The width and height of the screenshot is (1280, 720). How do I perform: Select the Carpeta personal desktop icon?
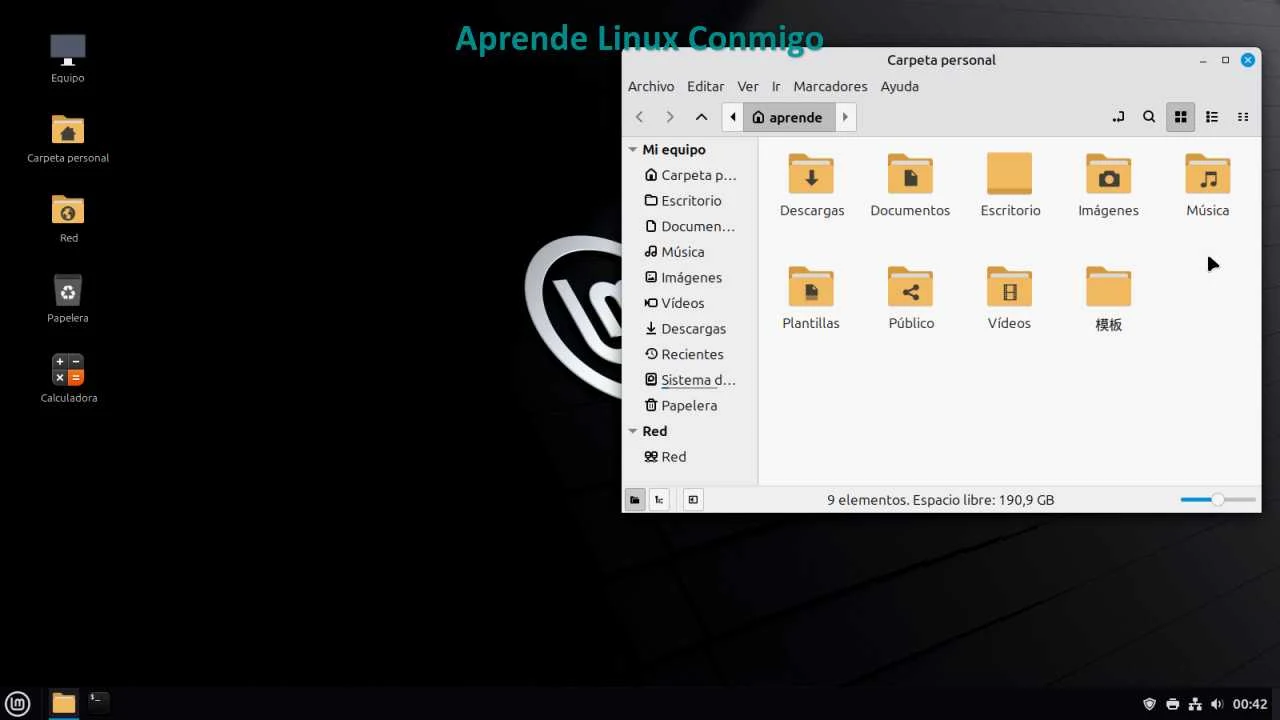tap(68, 129)
